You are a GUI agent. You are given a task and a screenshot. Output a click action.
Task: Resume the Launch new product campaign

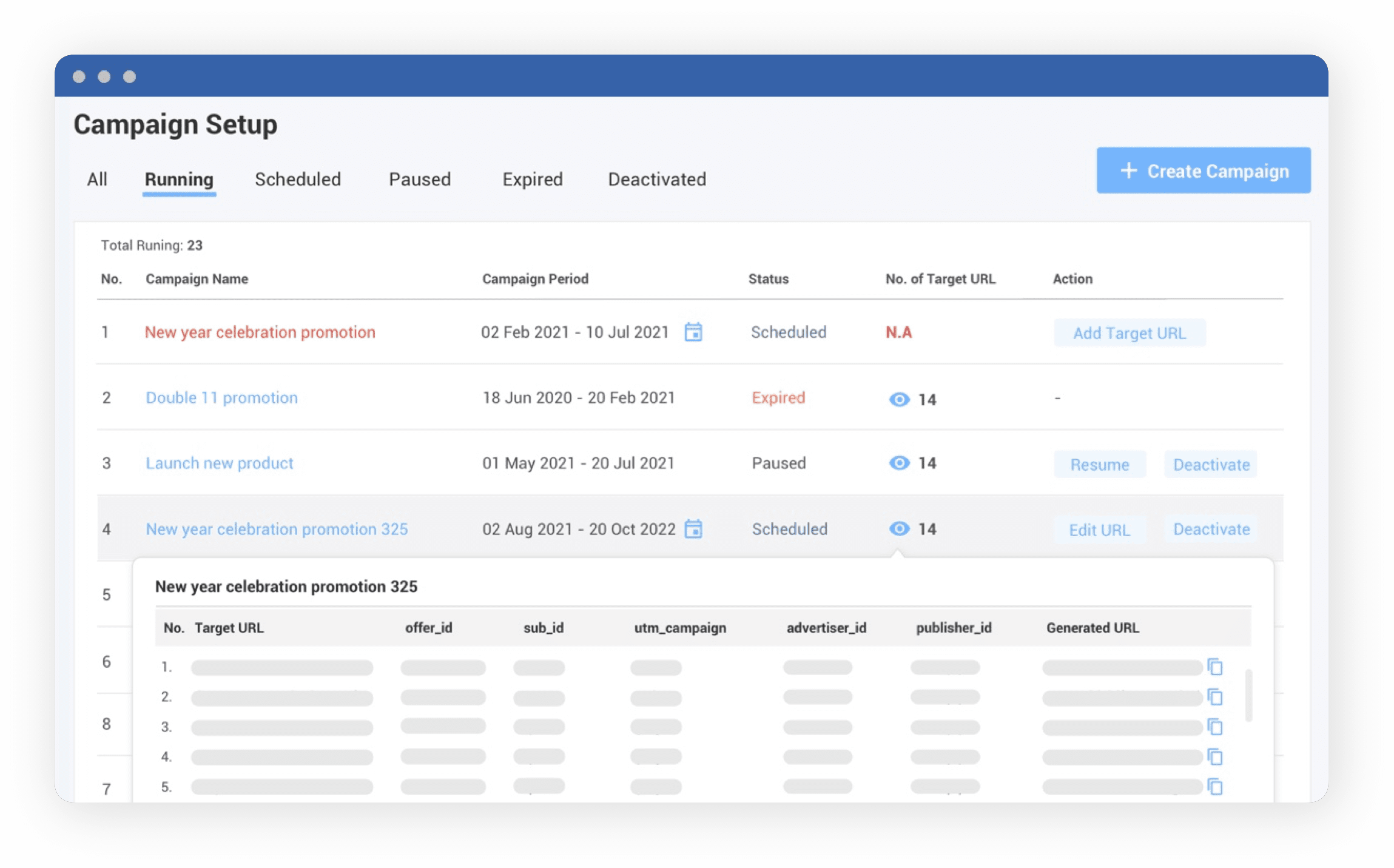coord(1100,464)
